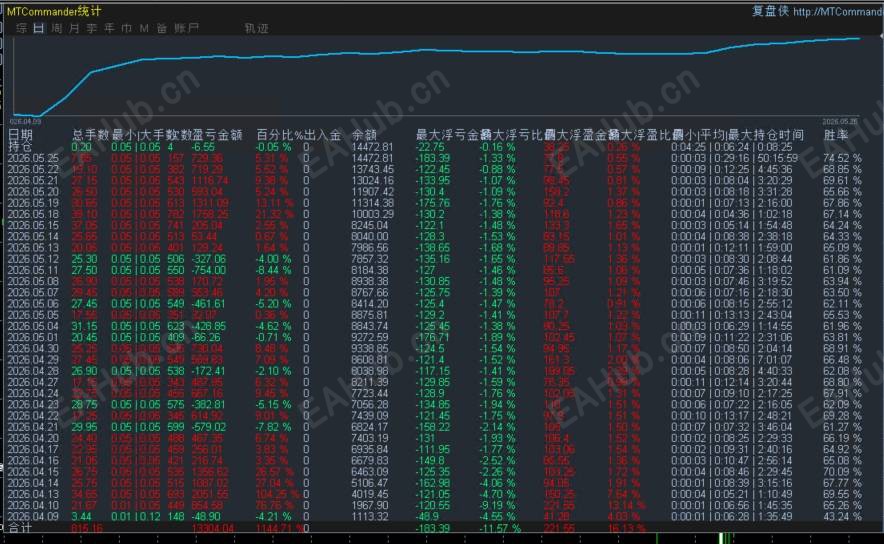The height and width of the screenshot is (544, 884).
Task: Select the 2026.04.21 date row
Action: (33, 427)
